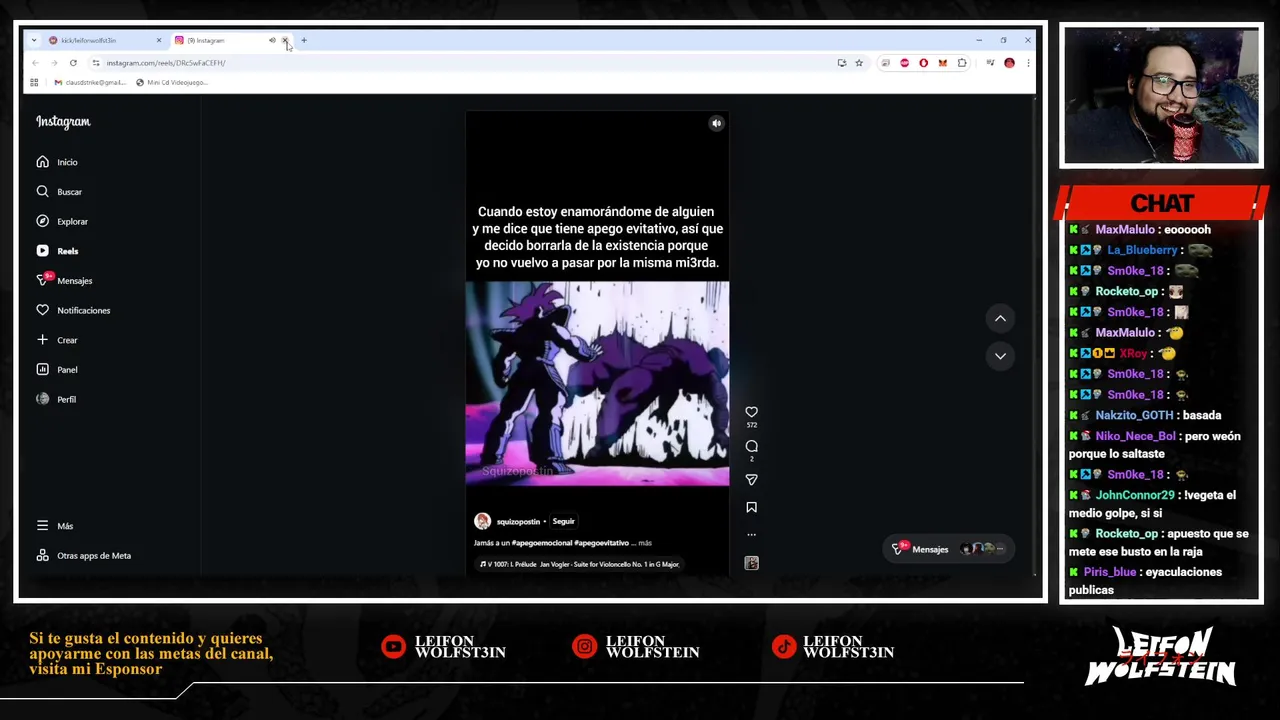Click the media control toolbar icon
The height and width of the screenshot is (720, 1280).
[990, 63]
